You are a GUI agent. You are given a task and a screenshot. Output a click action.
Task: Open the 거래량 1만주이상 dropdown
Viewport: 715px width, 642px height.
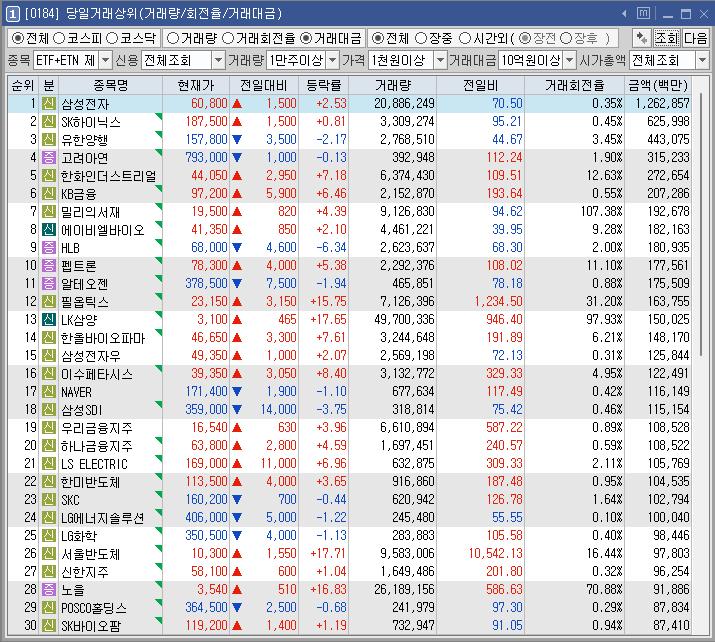tap(333, 60)
